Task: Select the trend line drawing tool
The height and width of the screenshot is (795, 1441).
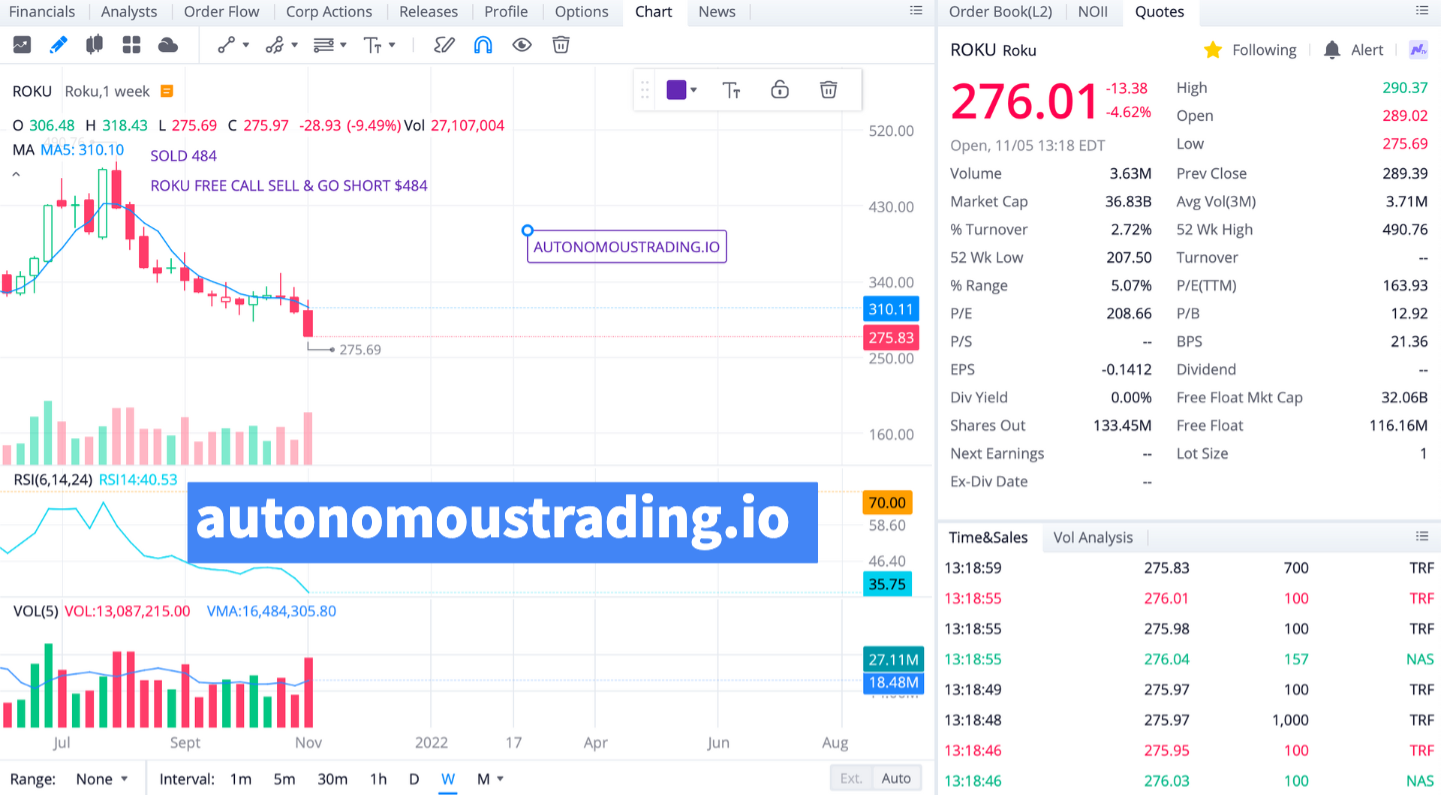Action: coord(227,45)
